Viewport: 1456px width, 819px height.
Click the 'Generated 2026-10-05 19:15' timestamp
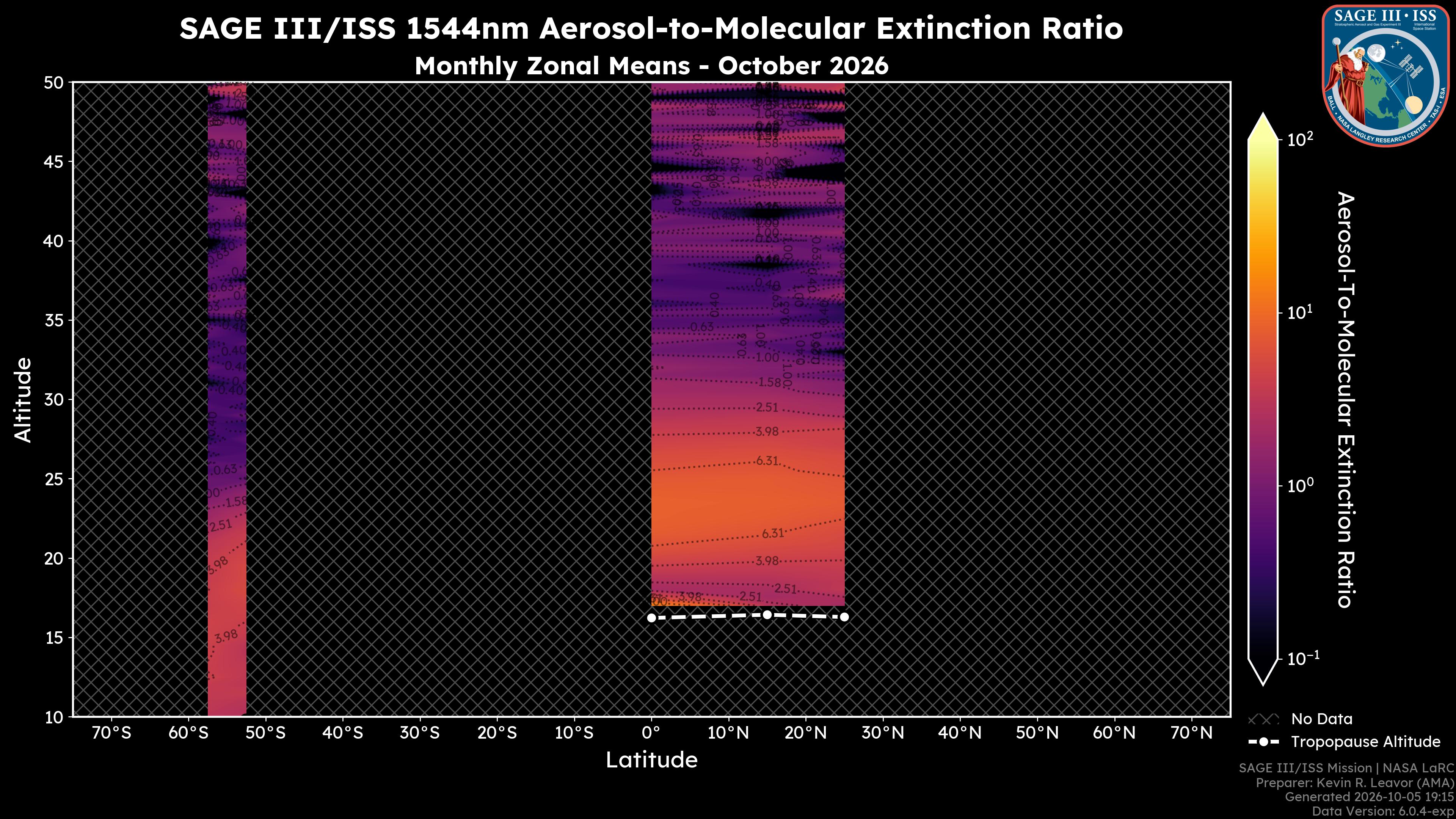pyautogui.click(x=1370, y=797)
